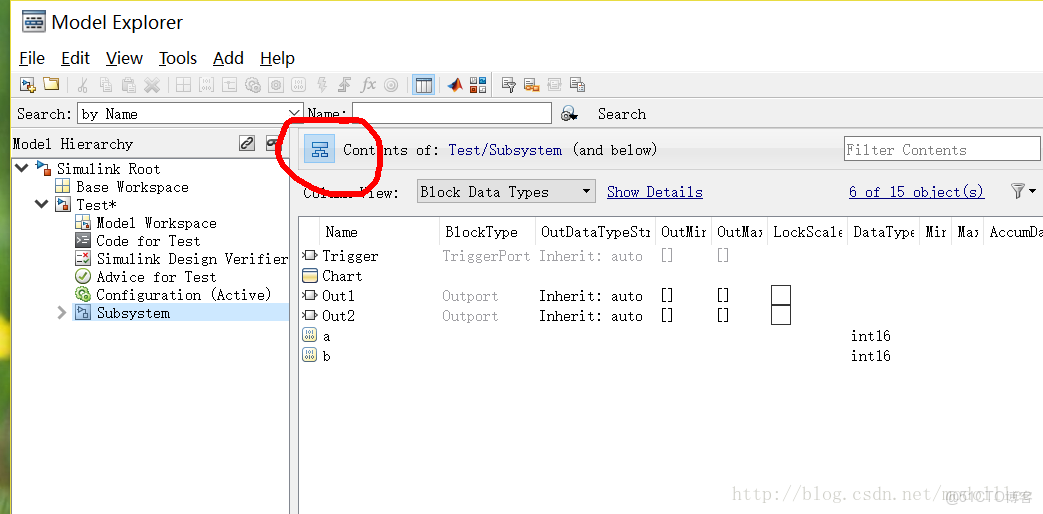Click the OutDataTypeStr column header
Image resolution: width=1043 pixels, height=514 pixels.
(595, 231)
